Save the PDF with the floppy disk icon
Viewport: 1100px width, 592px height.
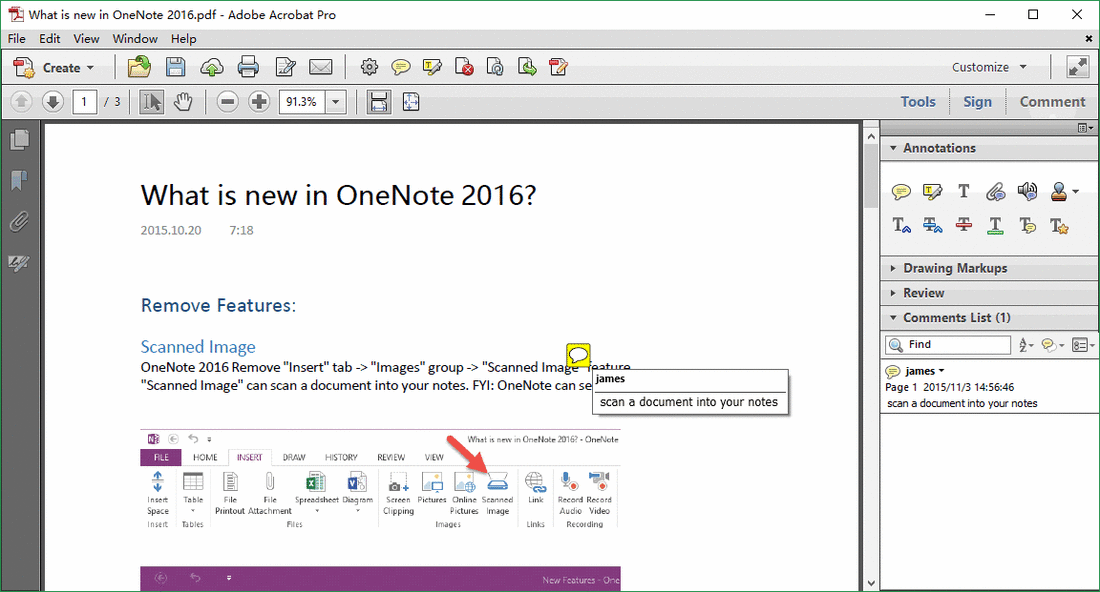175,67
